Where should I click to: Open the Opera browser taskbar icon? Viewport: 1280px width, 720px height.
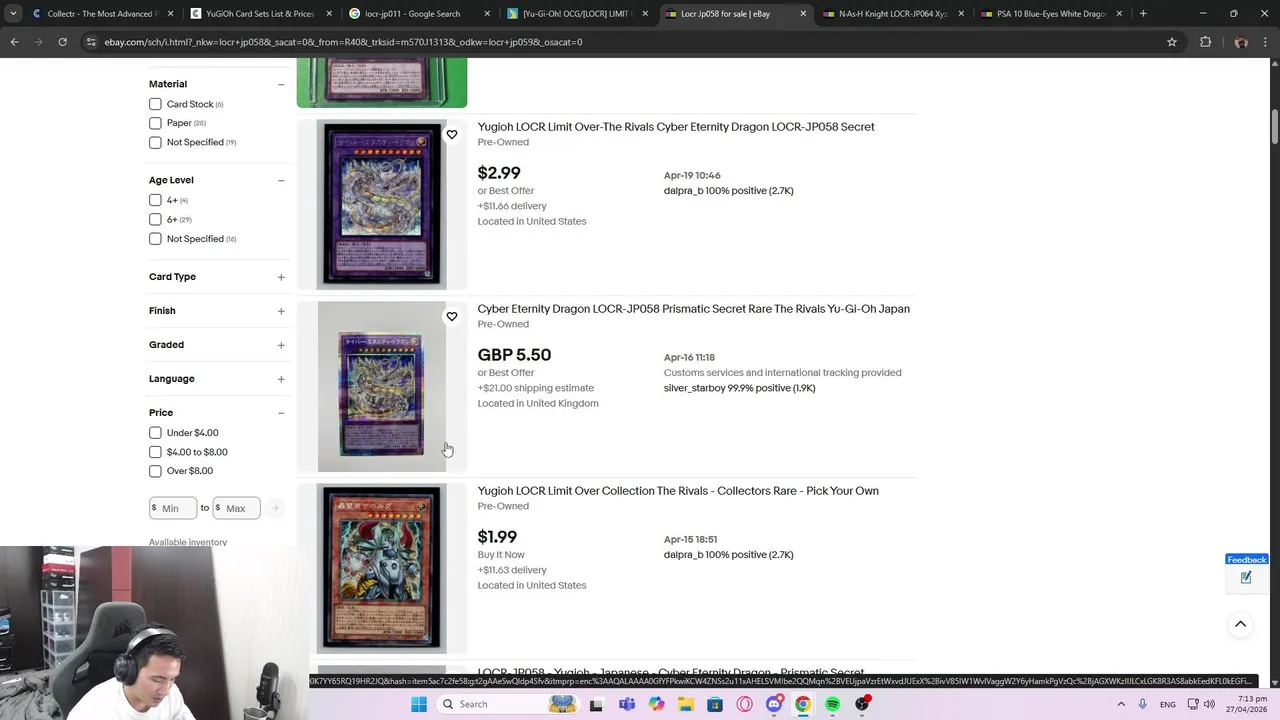point(744,704)
